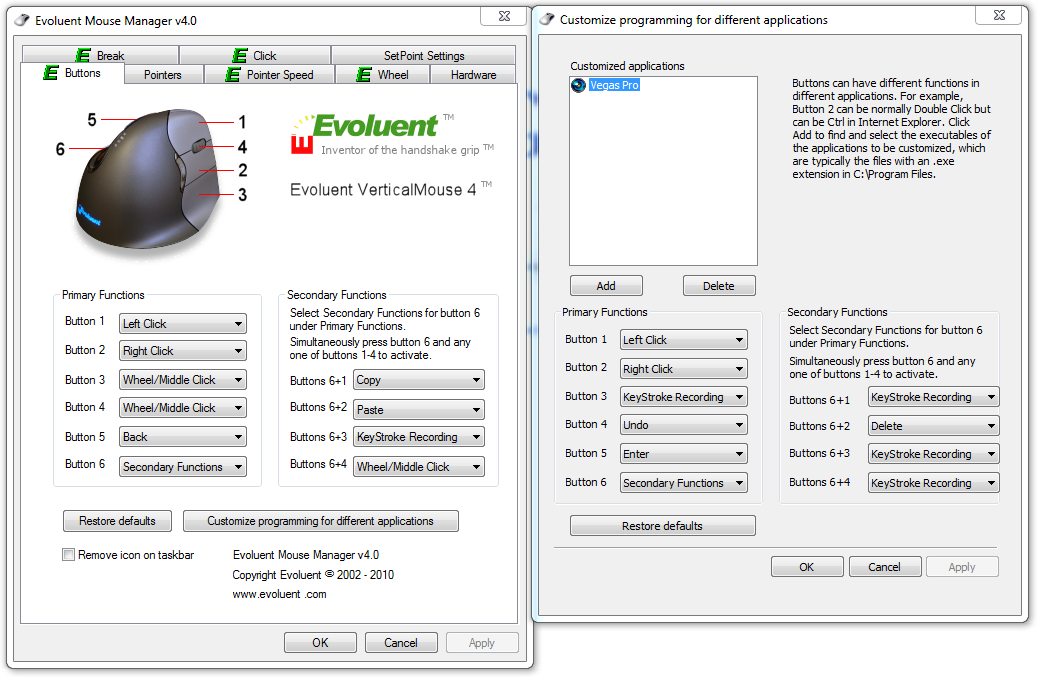Screen dimensions: 1041x677
Task: Open Button 4 Undo dropdown in customize window
Action: [683, 425]
